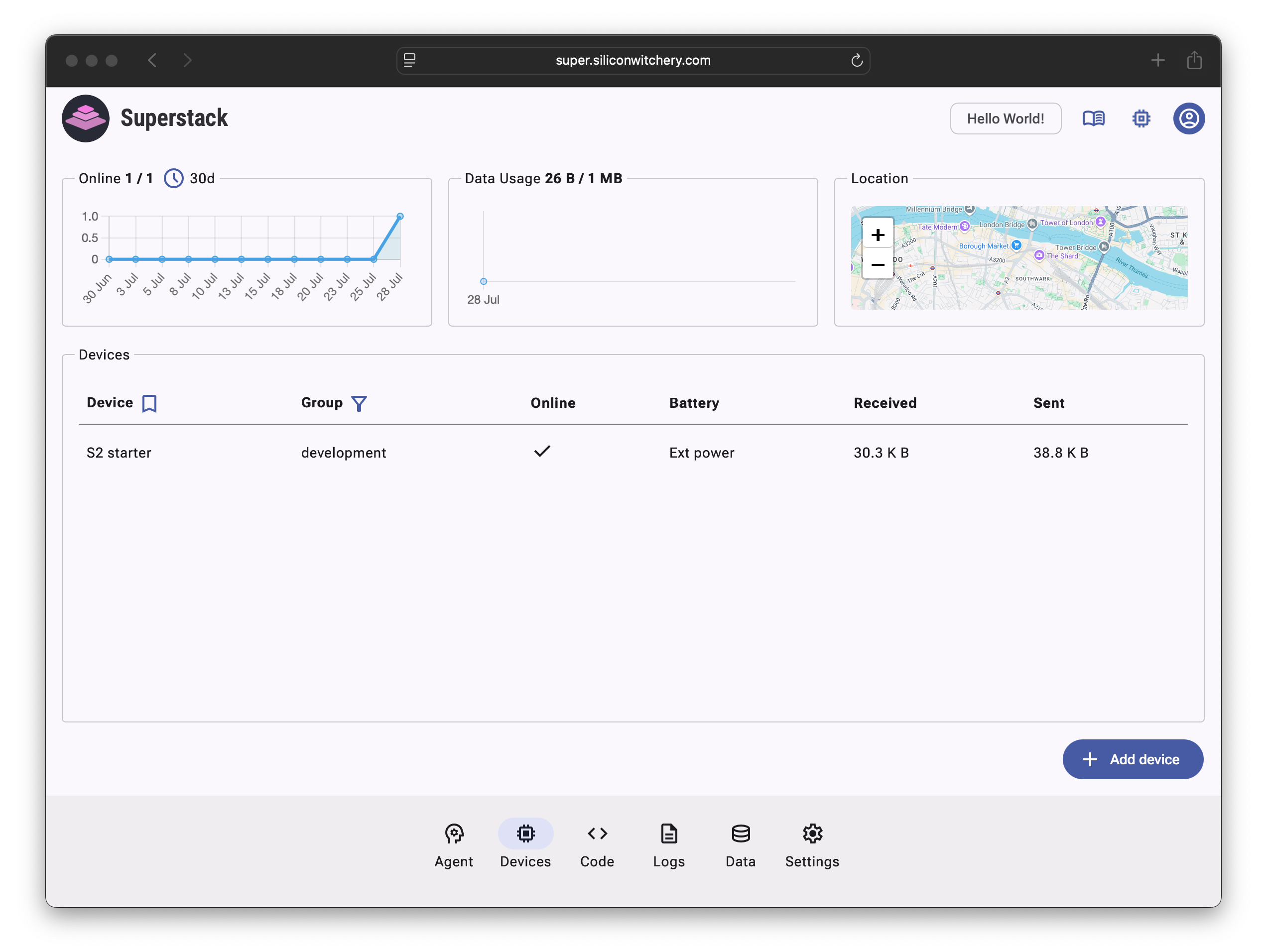Open the Code tab
The width and height of the screenshot is (1265, 952).
point(597,845)
